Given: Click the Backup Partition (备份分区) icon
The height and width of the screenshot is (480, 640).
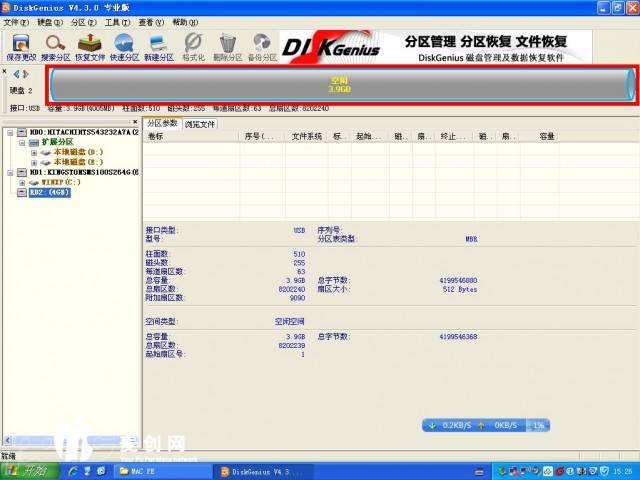Looking at the screenshot, I should [262, 46].
